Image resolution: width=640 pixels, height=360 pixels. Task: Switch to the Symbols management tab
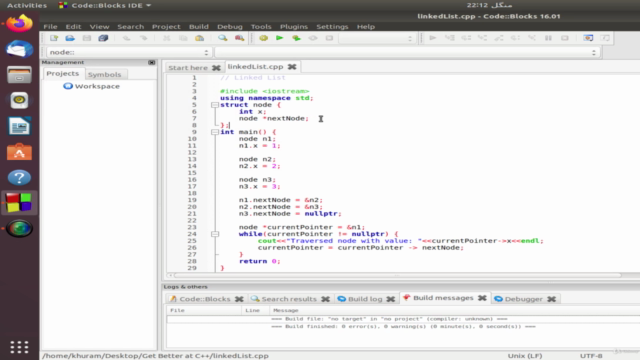104,74
